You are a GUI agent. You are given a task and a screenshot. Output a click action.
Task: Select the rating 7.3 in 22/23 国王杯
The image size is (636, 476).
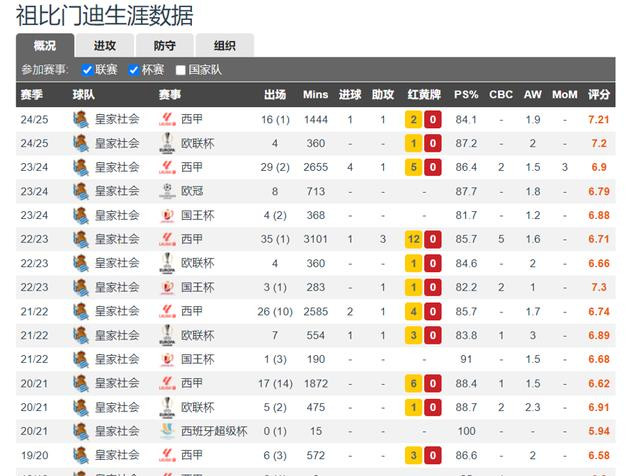click(x=599, y=287)
